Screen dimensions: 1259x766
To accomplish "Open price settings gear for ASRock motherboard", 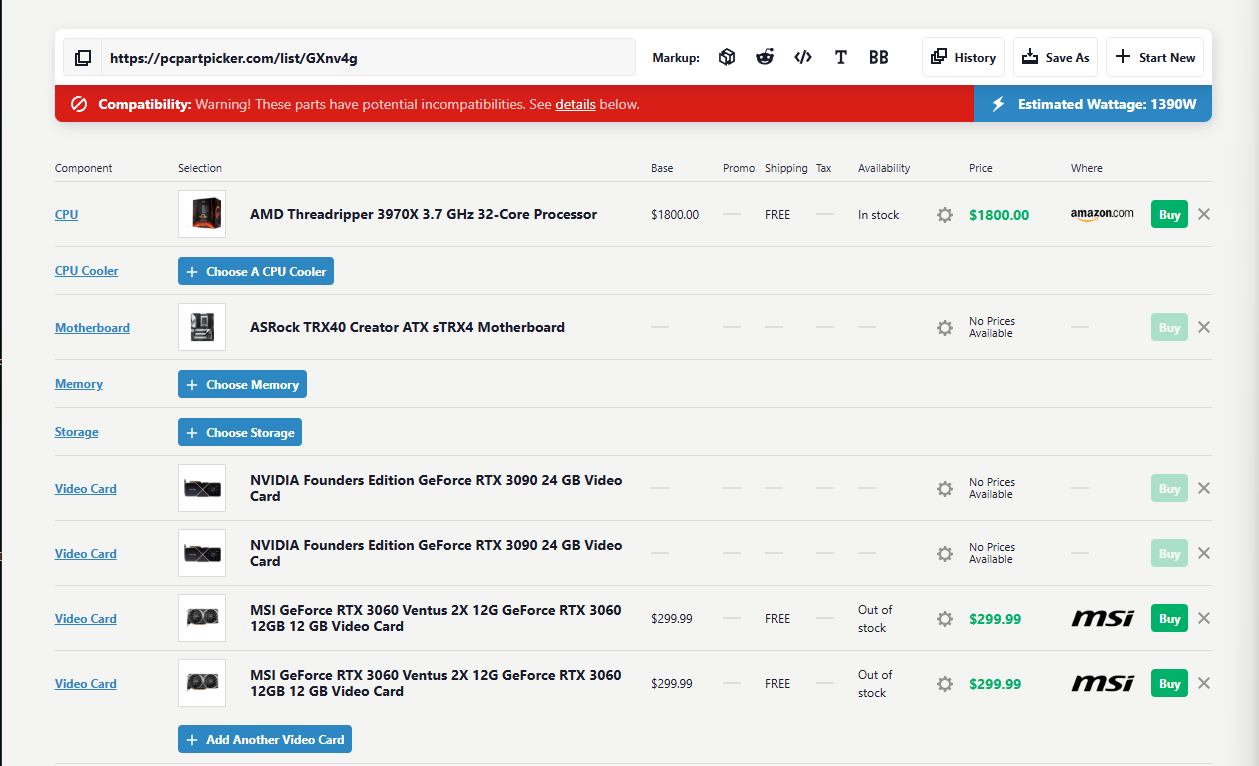I will [x=945, y=328].
